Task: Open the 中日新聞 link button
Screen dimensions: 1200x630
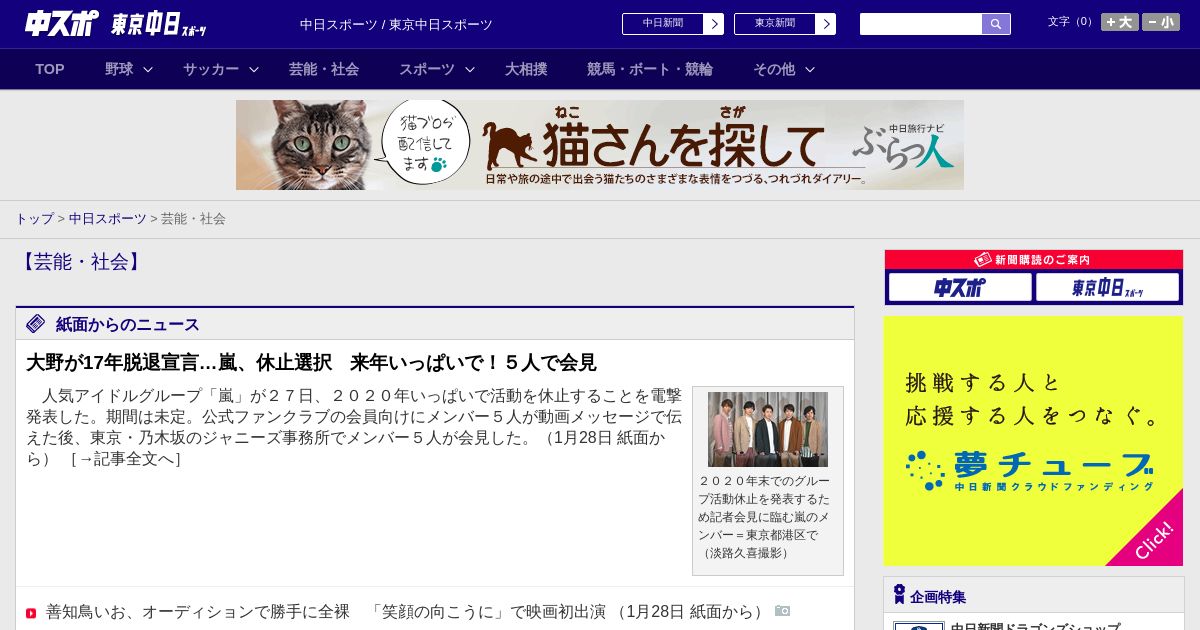Action: pos(663,24)
